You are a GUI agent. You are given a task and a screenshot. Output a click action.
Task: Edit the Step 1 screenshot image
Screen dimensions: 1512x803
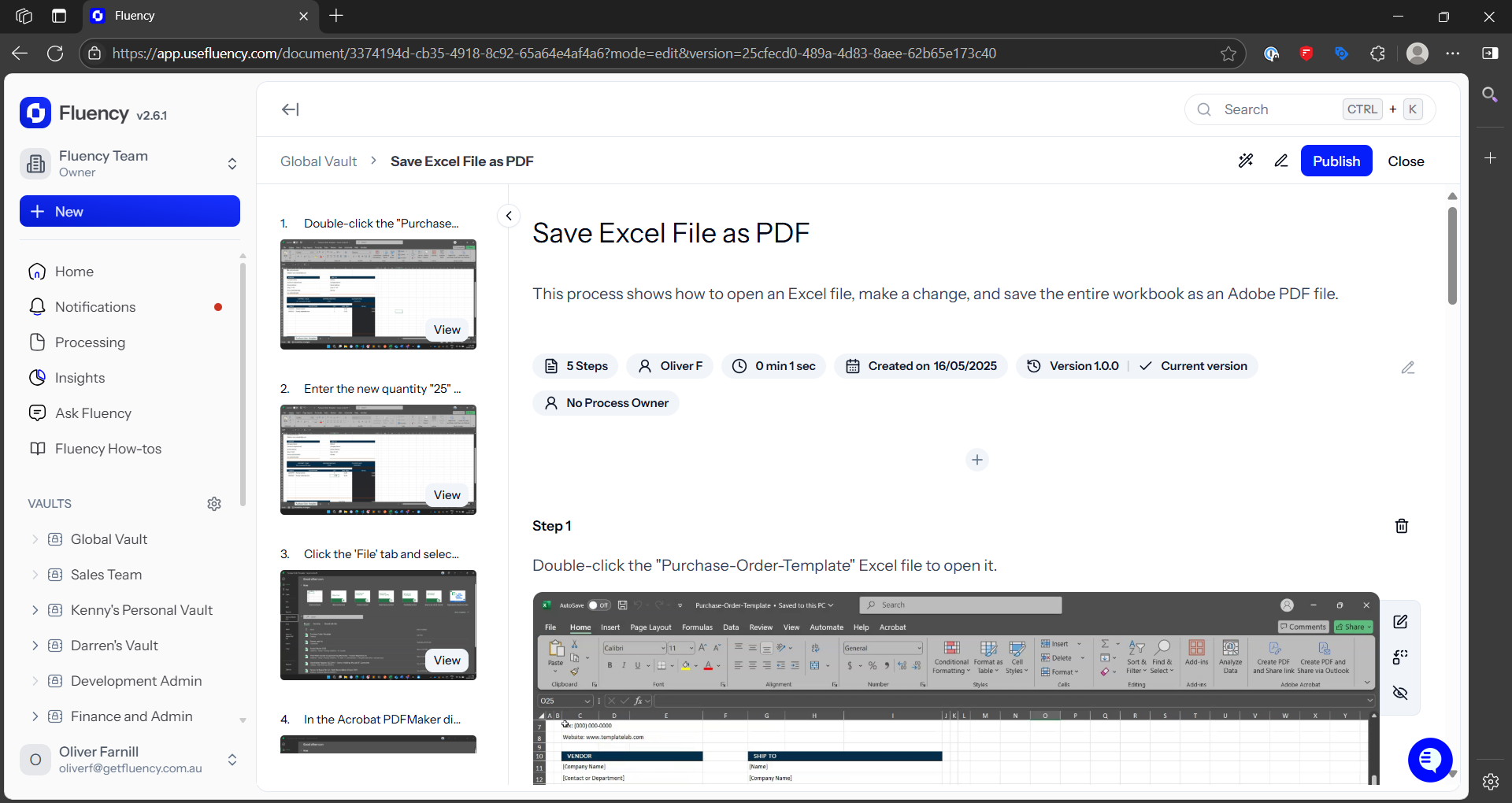pyautogui.click(x=1400, y=622)
